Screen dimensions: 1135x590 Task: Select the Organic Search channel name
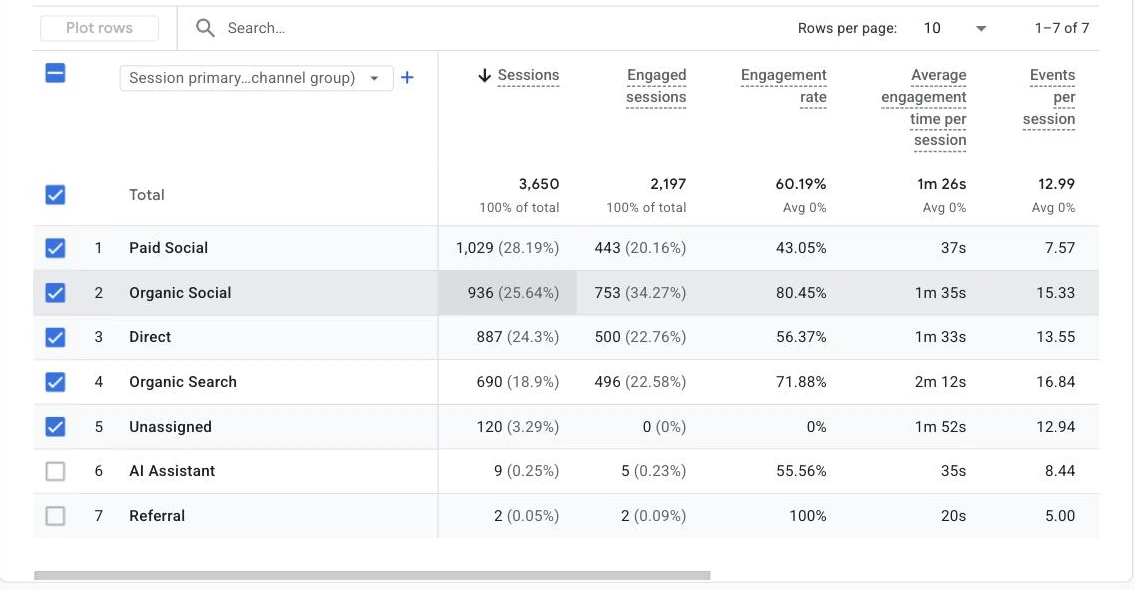coord(183,382)
